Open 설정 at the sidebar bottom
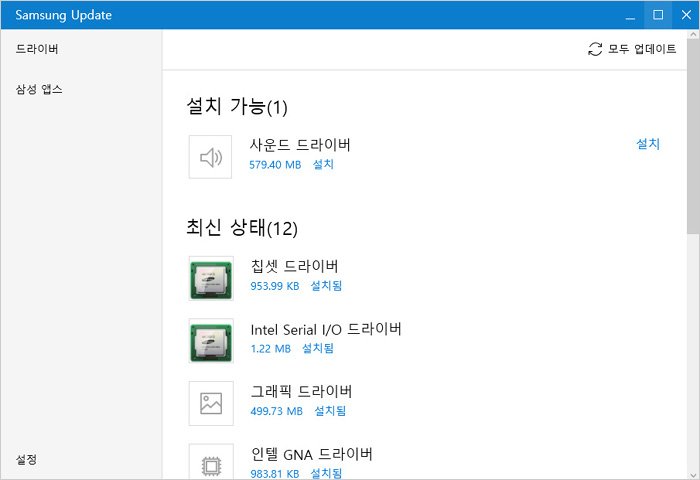The image size is (700, 480). tap(26, 459)
